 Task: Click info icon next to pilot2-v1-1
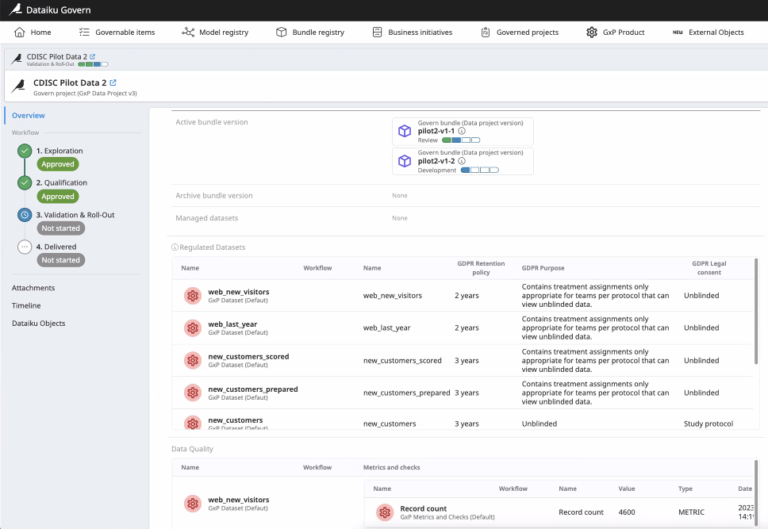[x=461, y=131]
